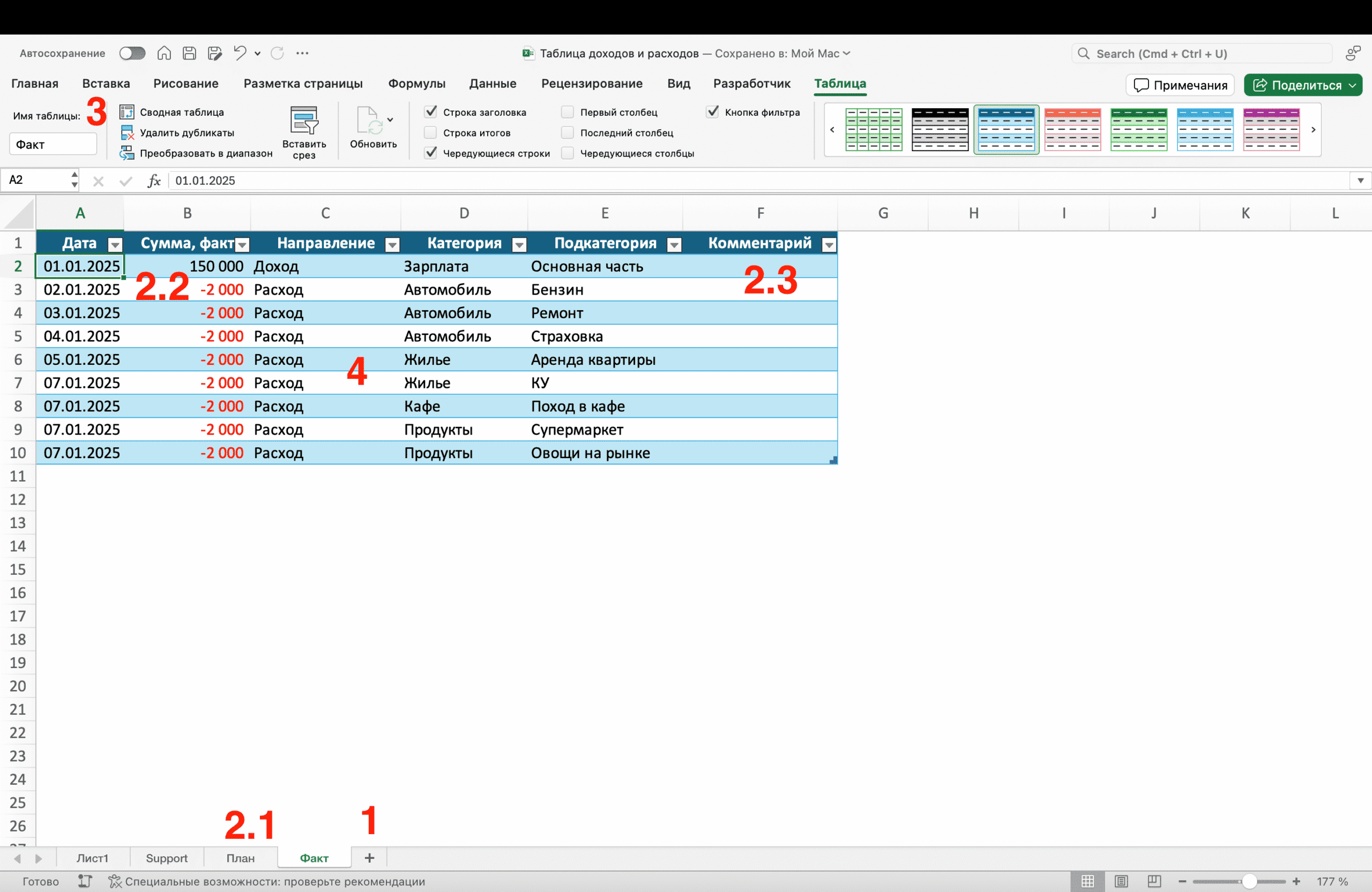Screen dimensions: 1372x892
Task: Enable Первый столбец checkbox
Action: click(x=567, y=112)
